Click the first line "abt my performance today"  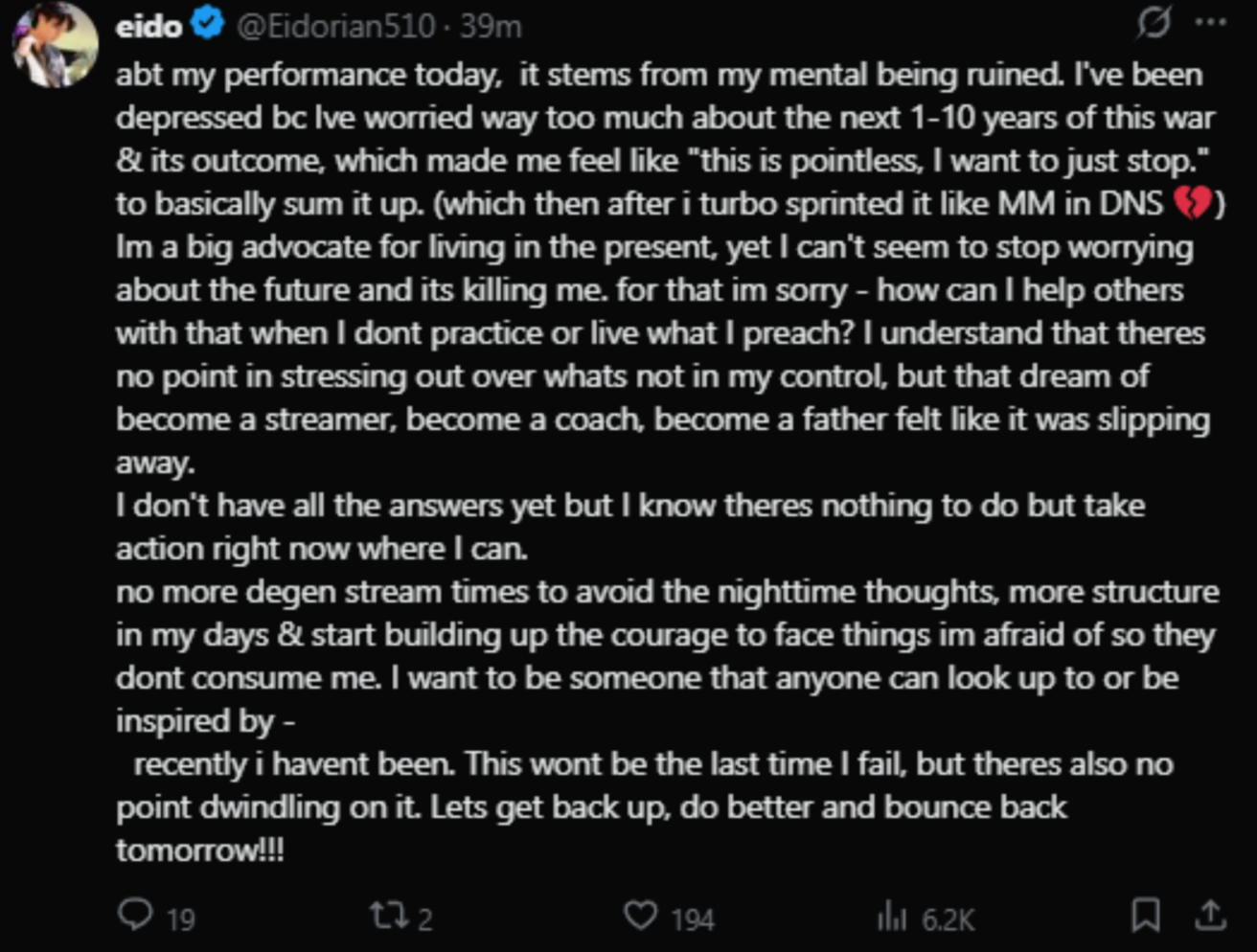[x=308, y=75]
